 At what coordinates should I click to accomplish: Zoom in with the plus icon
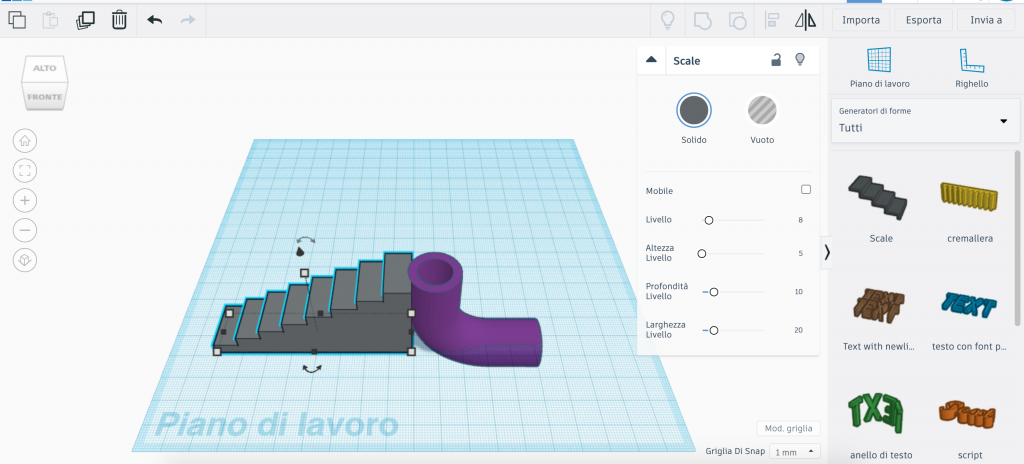click(x=25, y=200)
